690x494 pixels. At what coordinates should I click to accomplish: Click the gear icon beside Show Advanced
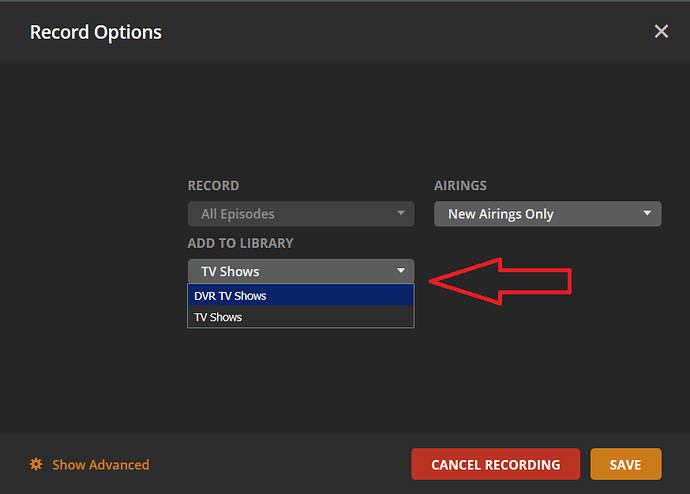36,464
